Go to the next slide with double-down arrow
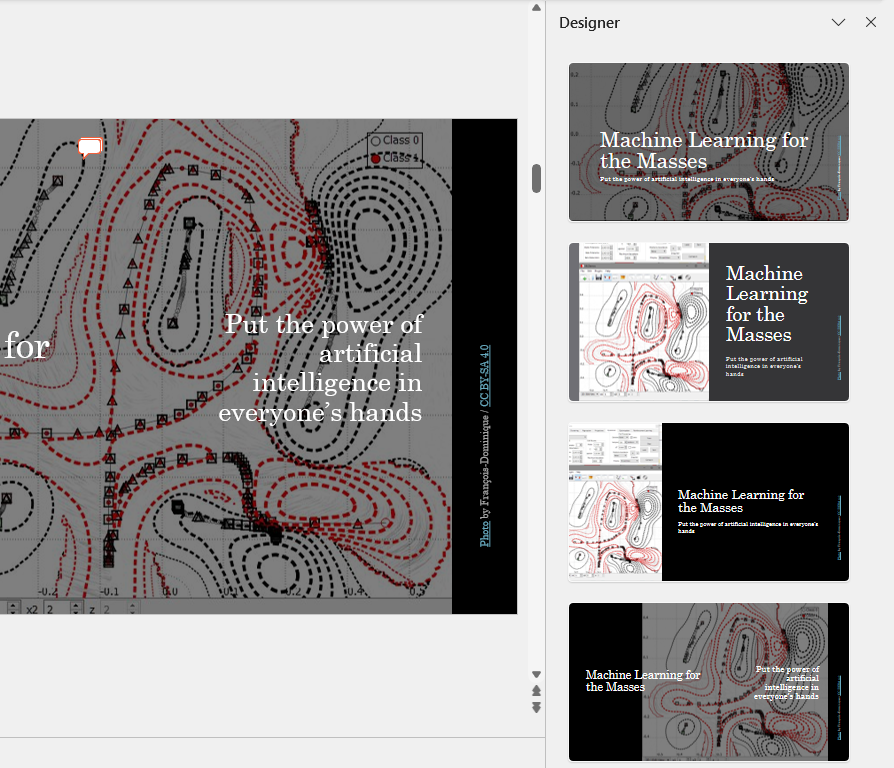 pyautogui.click(x=536, y=707)
